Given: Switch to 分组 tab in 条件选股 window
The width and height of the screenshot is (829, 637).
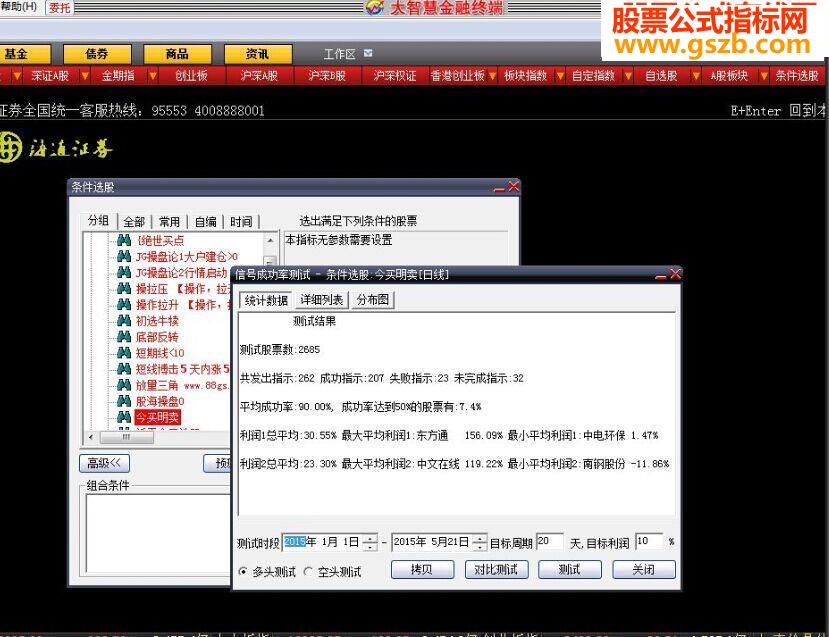Looking at the screenshot, I should (x=98, y=221).
